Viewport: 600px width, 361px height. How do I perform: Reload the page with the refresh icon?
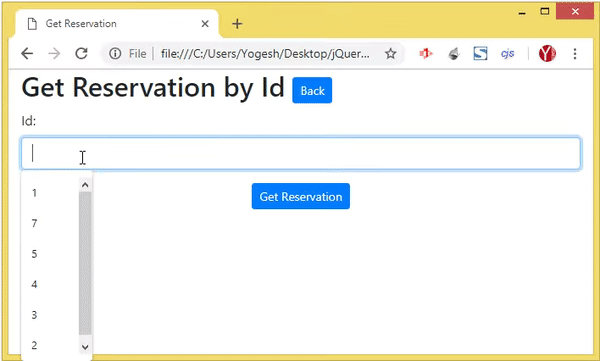pyautogui.click(x=81, y=54)
